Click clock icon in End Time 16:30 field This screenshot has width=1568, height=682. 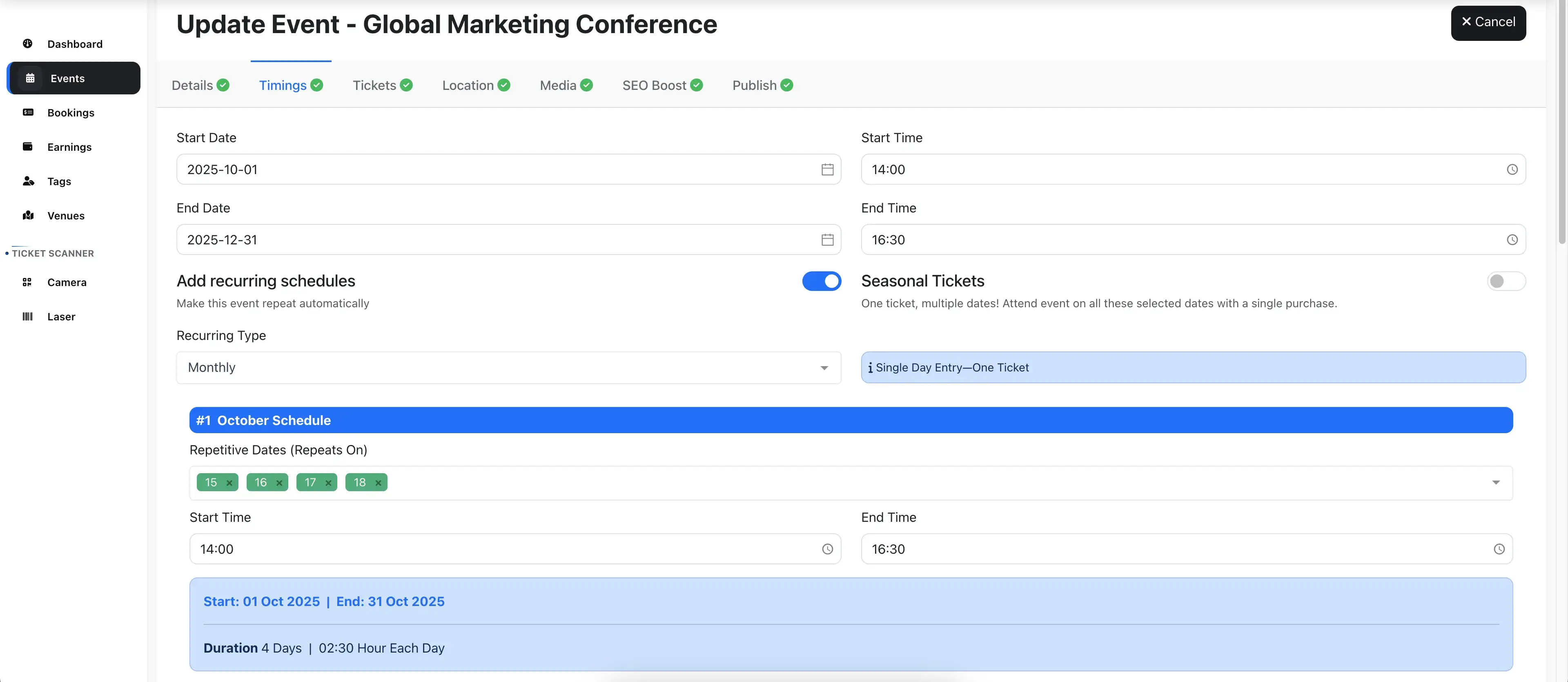[1512, 240]
